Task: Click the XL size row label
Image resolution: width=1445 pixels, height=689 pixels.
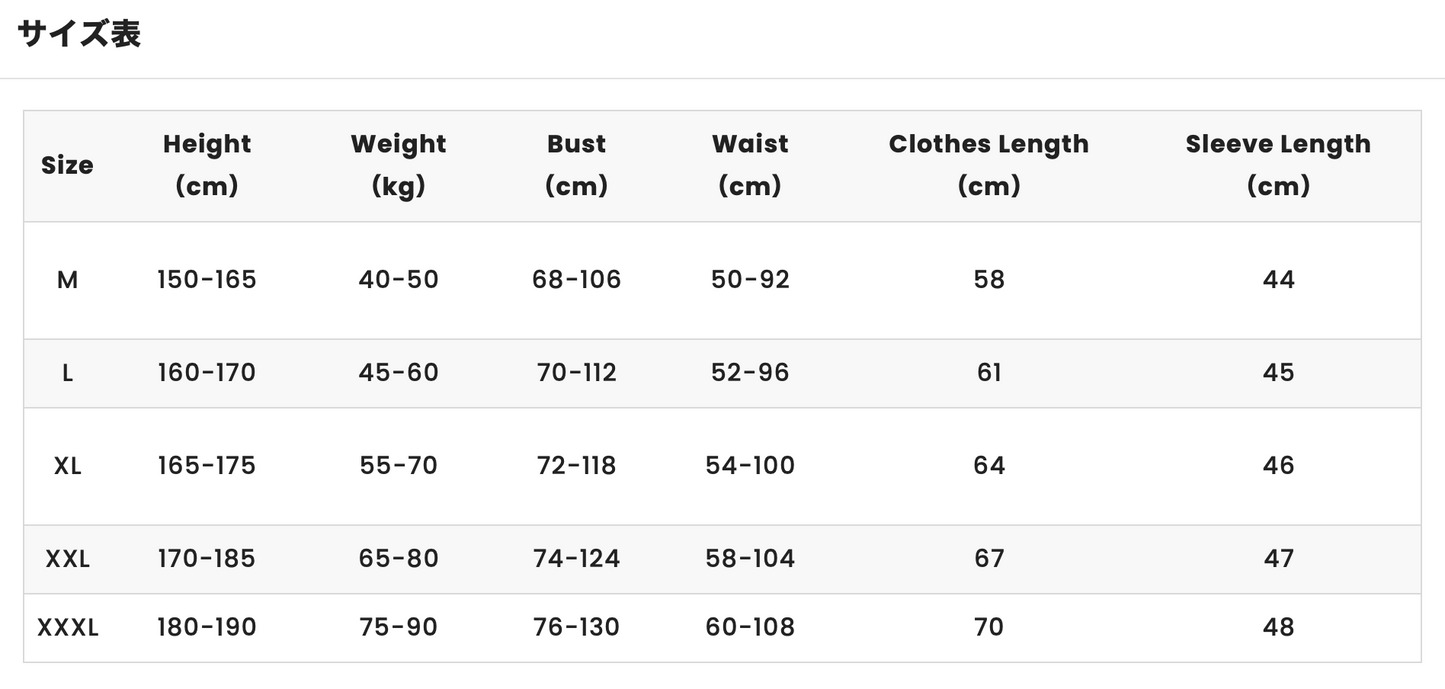Action: coord(67,466)
